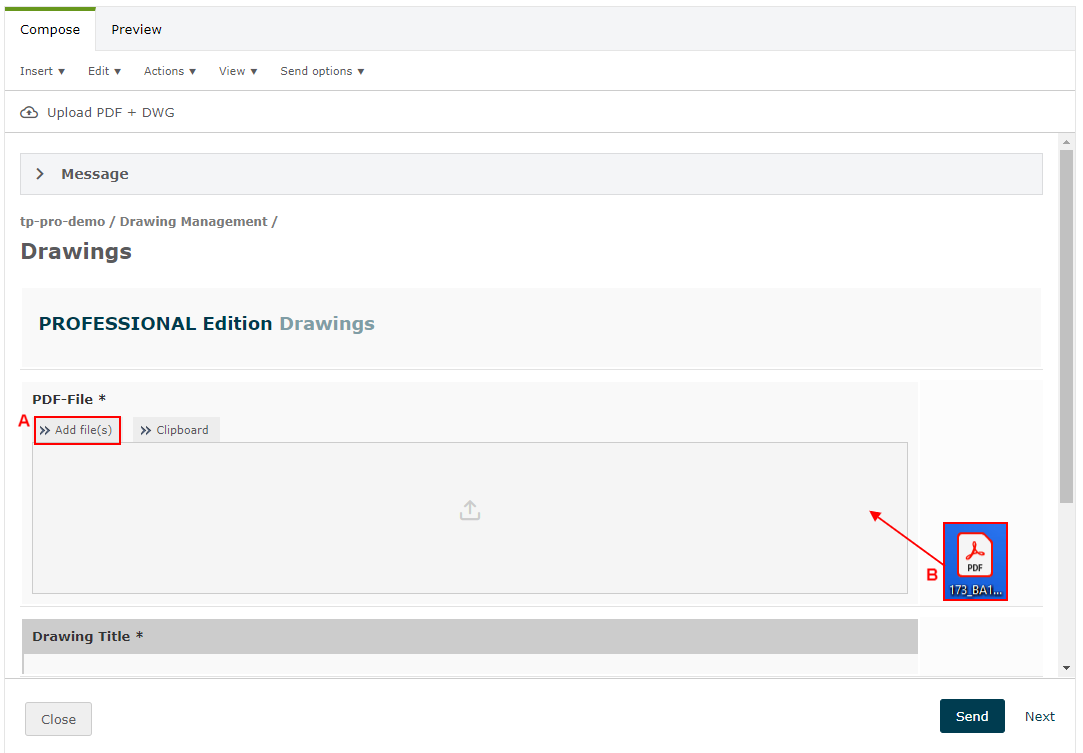
Task: Click the PDF file icon 173_BA1
Action: point(975,560)
